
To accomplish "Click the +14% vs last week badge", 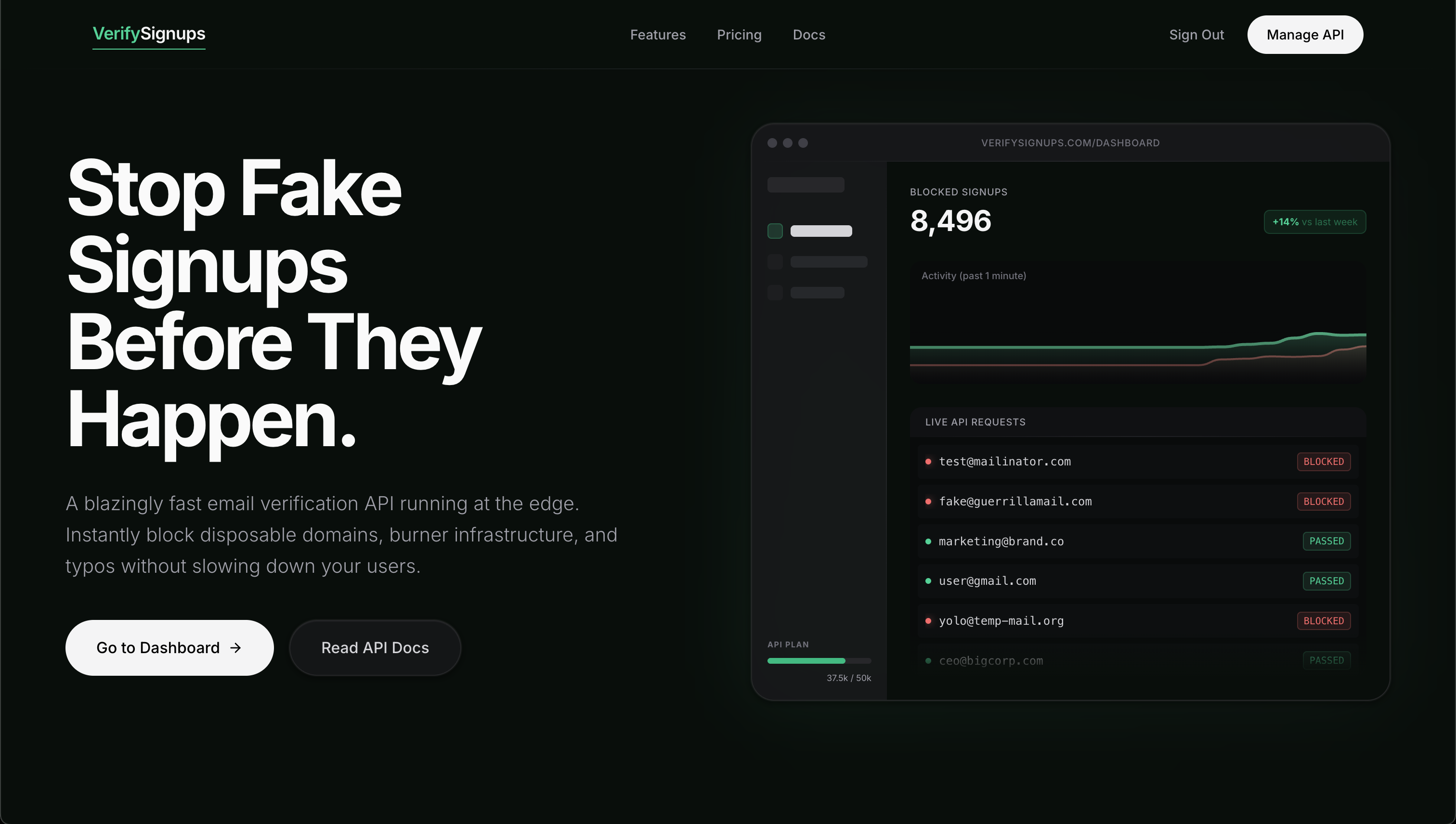I will point(1314,222).
